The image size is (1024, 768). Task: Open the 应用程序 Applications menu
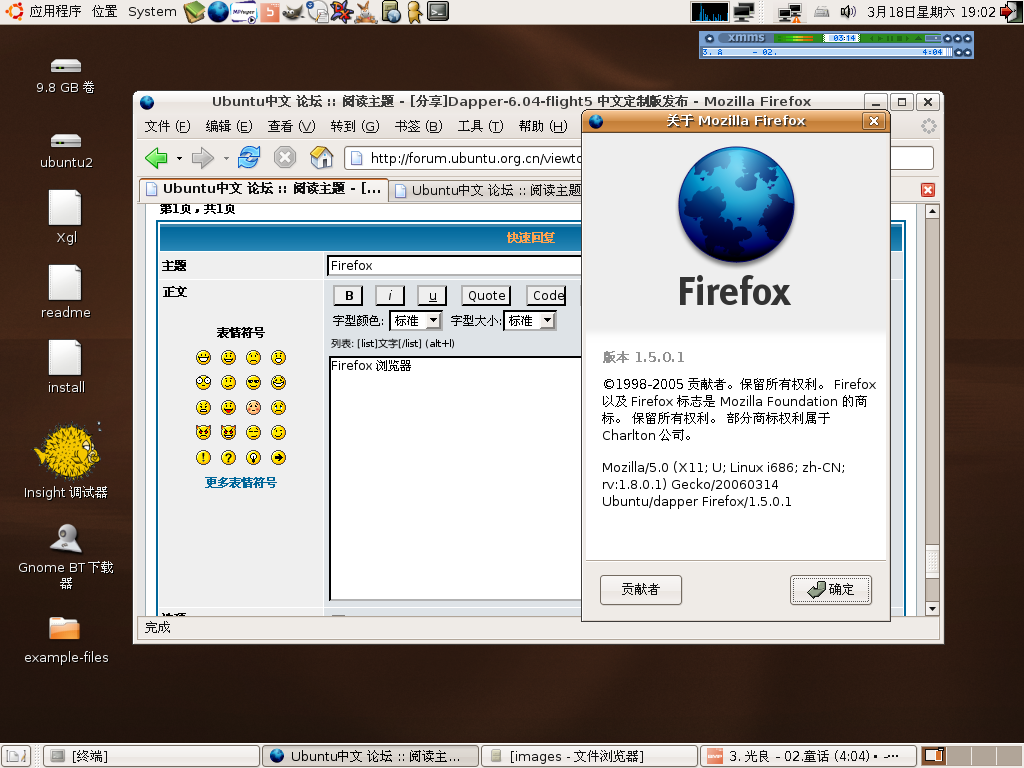[55, 12]
